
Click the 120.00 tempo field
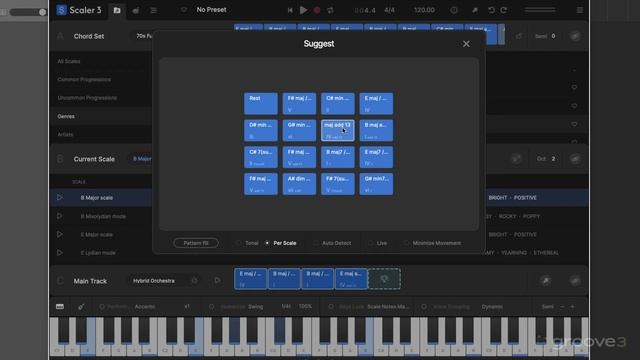[x=424, y=10]
